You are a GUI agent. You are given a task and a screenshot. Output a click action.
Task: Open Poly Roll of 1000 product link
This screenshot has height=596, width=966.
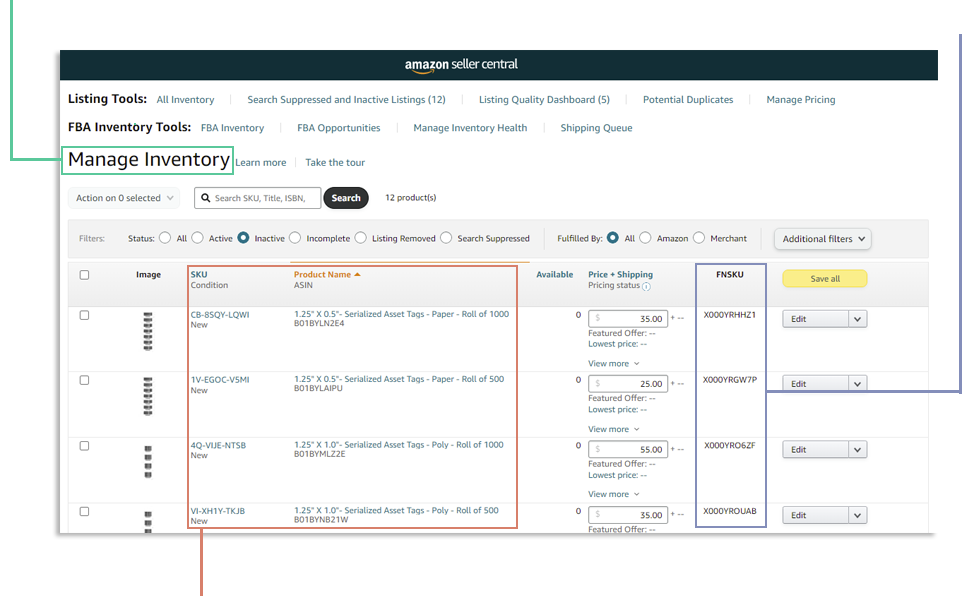coord(399,445)
